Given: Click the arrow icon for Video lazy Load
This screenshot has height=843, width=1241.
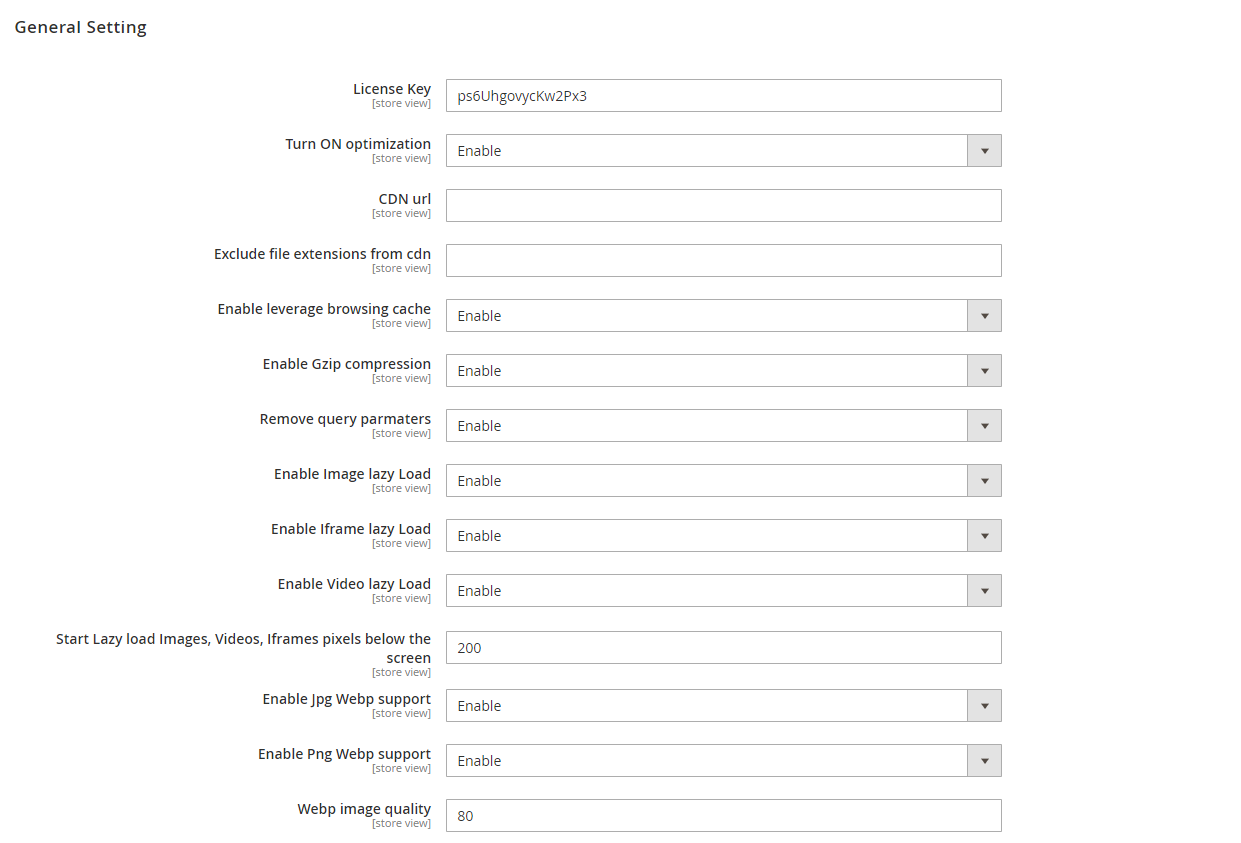Looking at the screenshot, I should [x=984, y=591].
